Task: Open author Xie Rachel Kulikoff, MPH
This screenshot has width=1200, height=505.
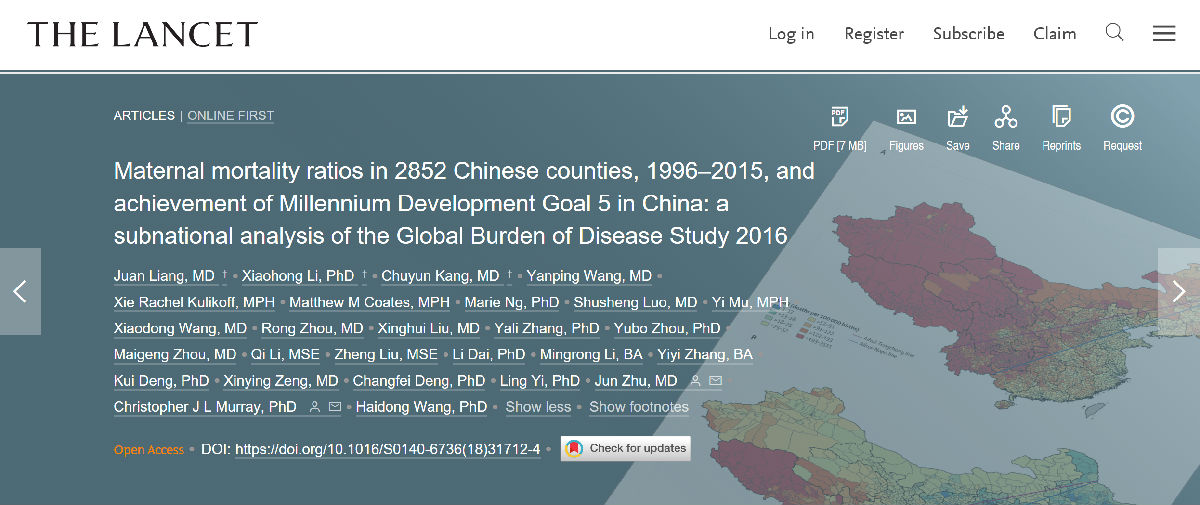Action: coord(194,302)
